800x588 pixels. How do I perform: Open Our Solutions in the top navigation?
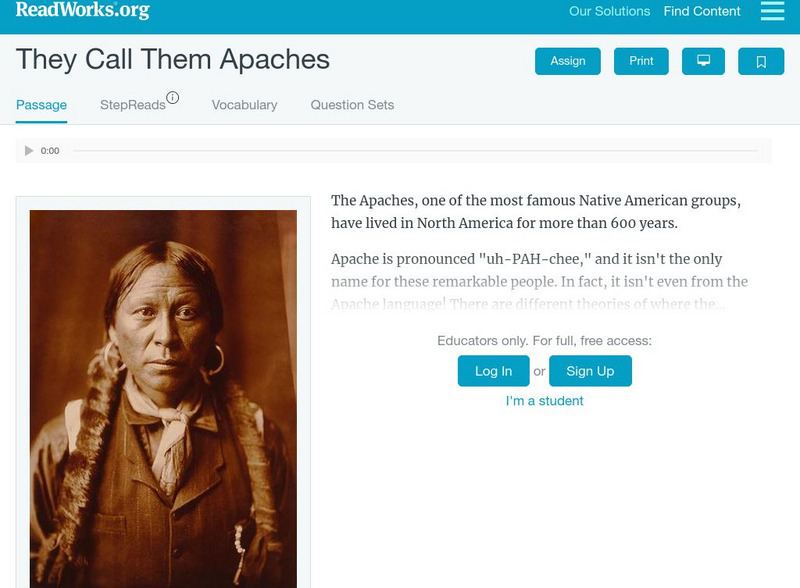[608, 11]
